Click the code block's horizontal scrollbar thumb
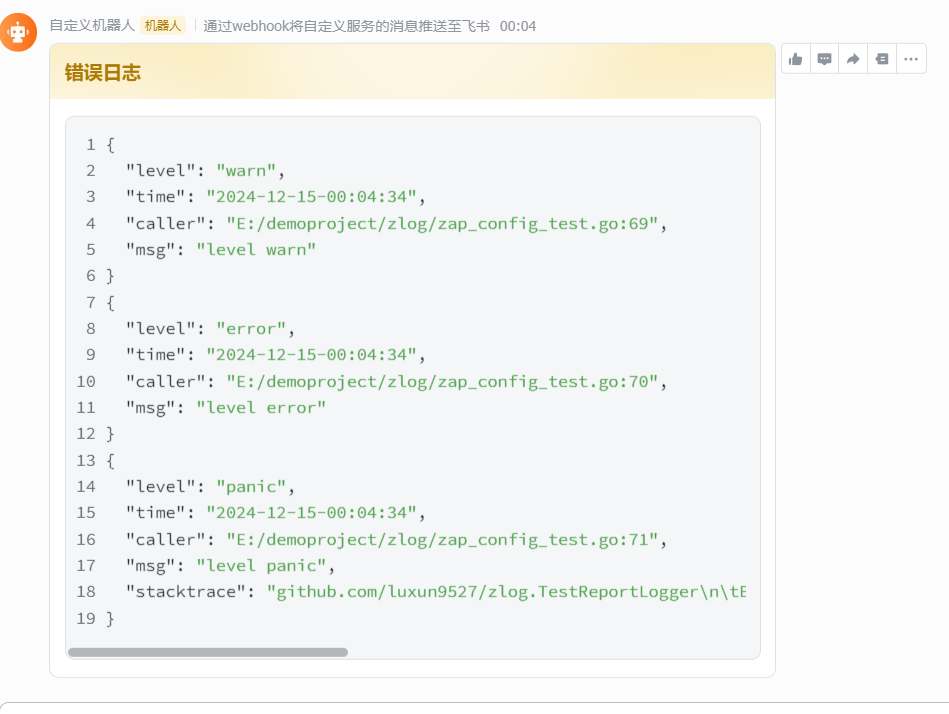Viewport: 949px width, 714px height. pyautogui.click(x=208, y=652)
